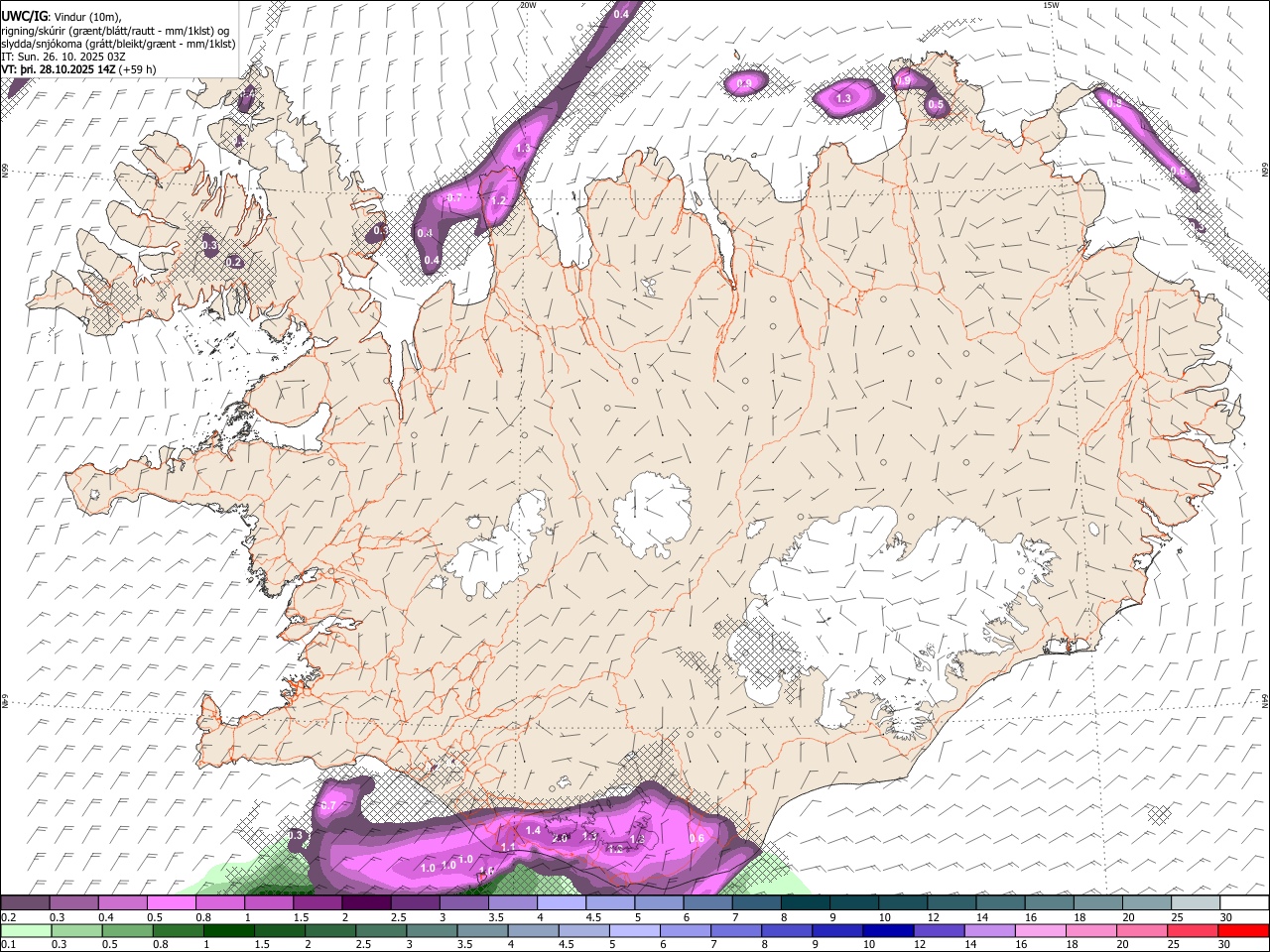This screenshot has width=1270, height=952.
Task: Click the 20W longitude label
Action: coord(528,5)
